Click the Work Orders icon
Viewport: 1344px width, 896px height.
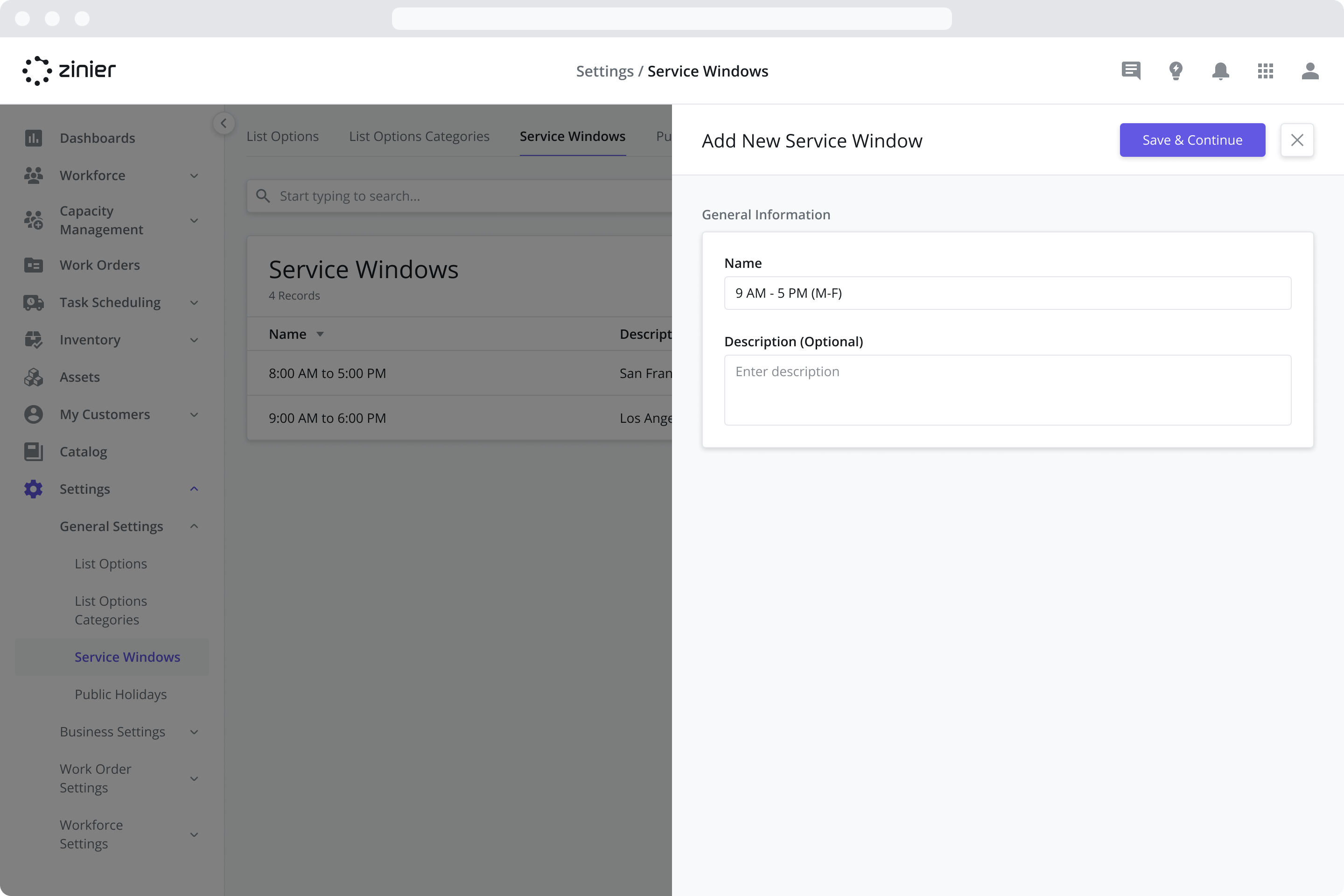(33, 265)
